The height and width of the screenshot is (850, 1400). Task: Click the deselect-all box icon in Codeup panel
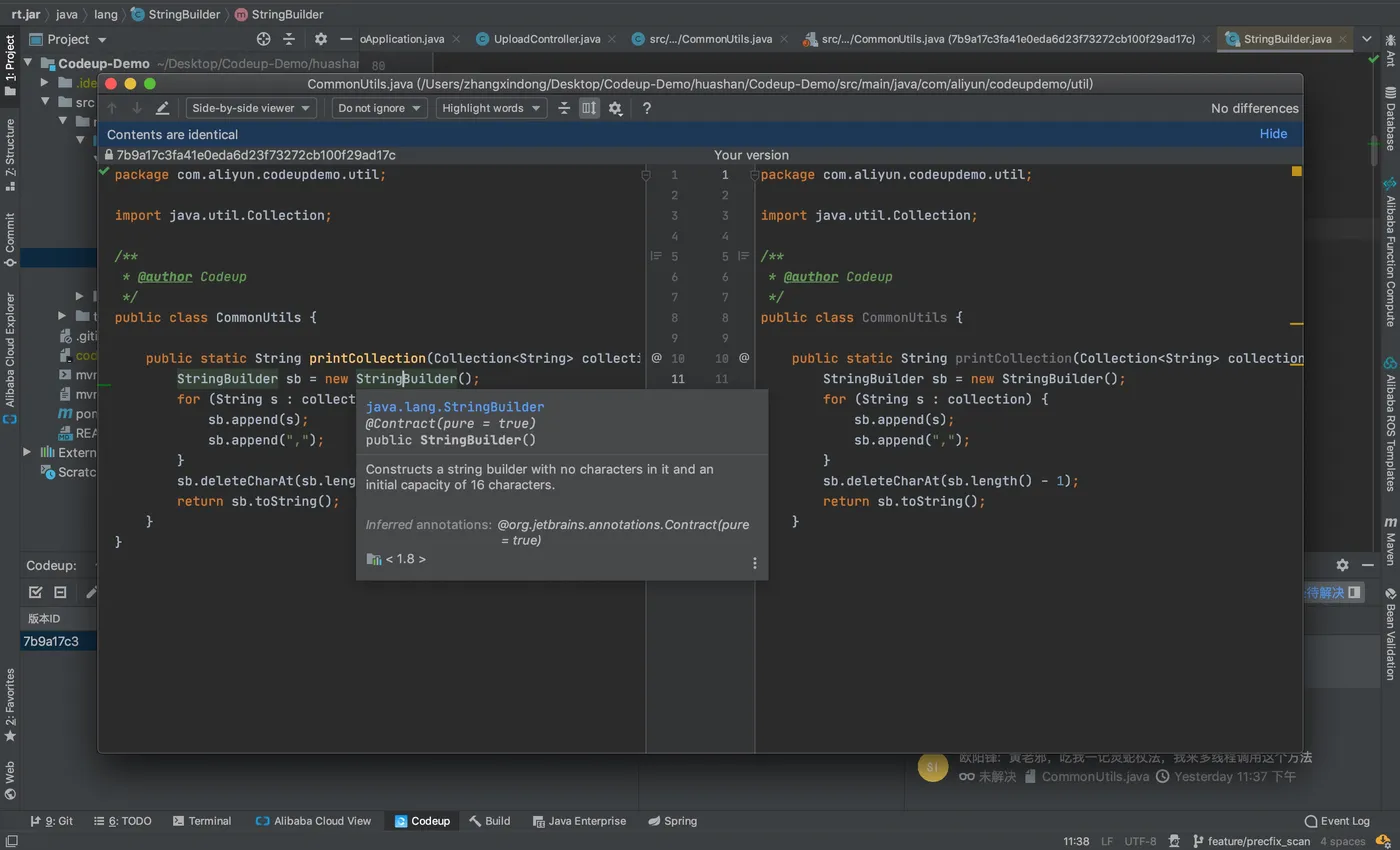click(60, 592)
